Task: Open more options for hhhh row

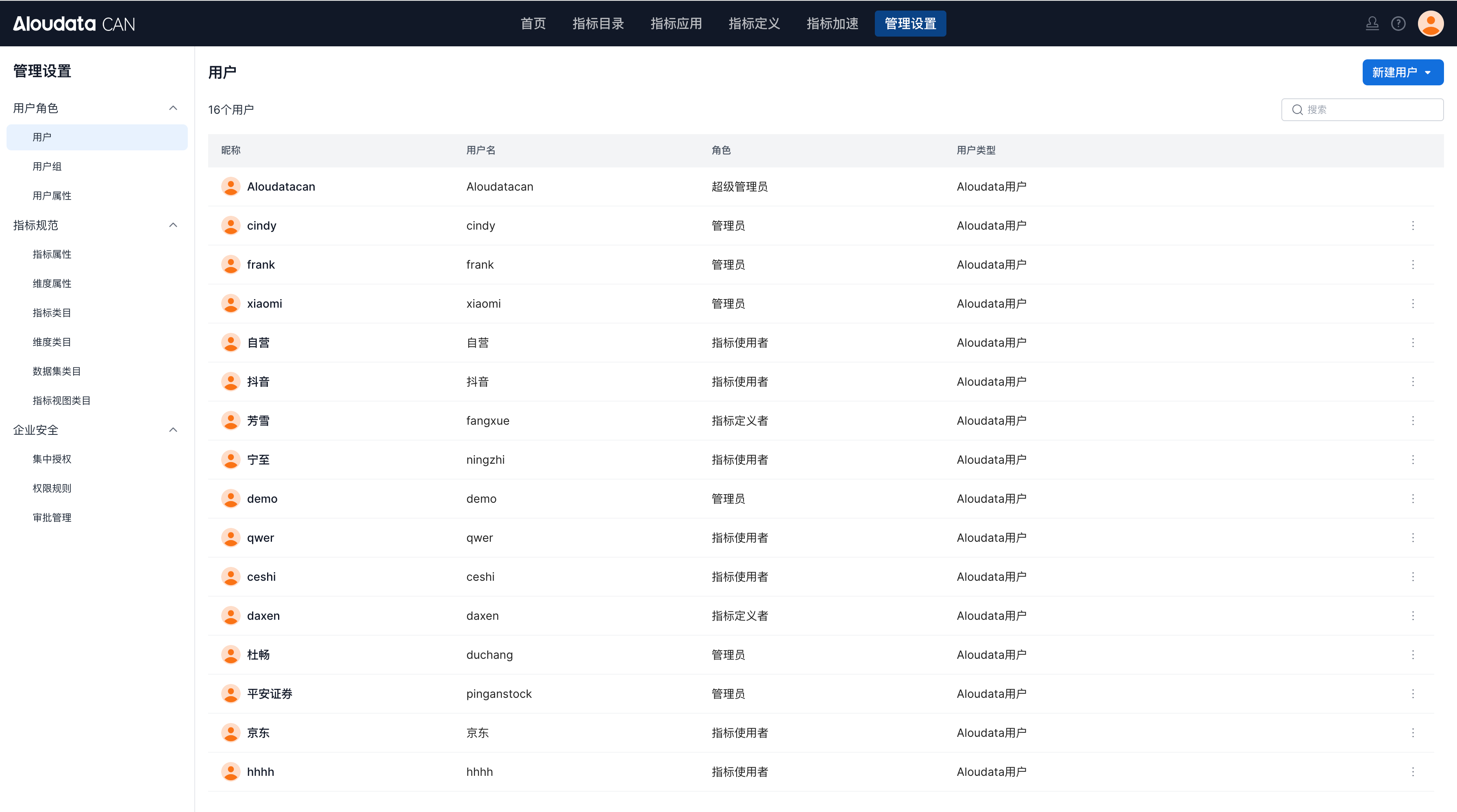Action: (1413, 772)
